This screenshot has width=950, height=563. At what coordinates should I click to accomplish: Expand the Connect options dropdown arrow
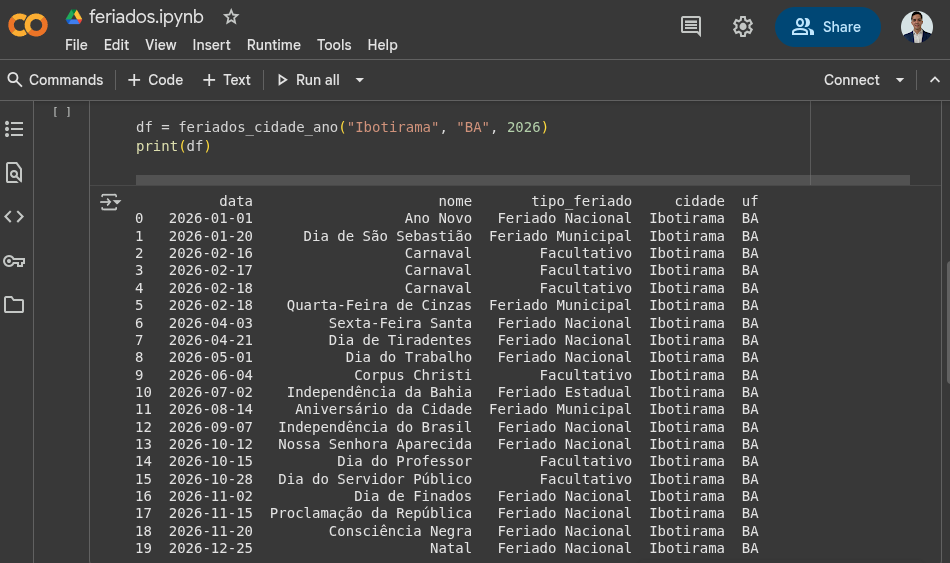pos(899,80)
